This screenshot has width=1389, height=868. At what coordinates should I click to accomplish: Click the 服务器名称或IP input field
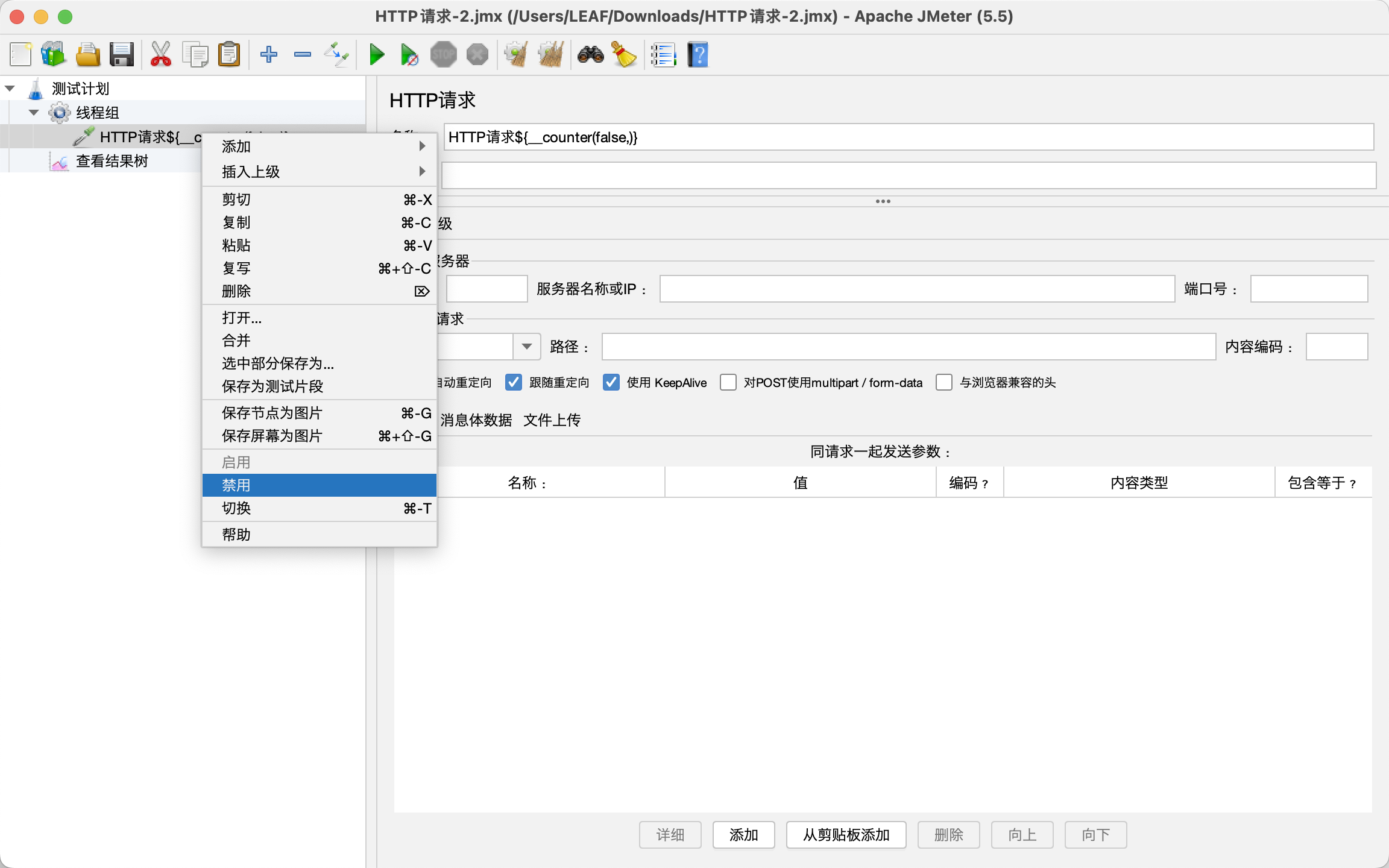917,289
